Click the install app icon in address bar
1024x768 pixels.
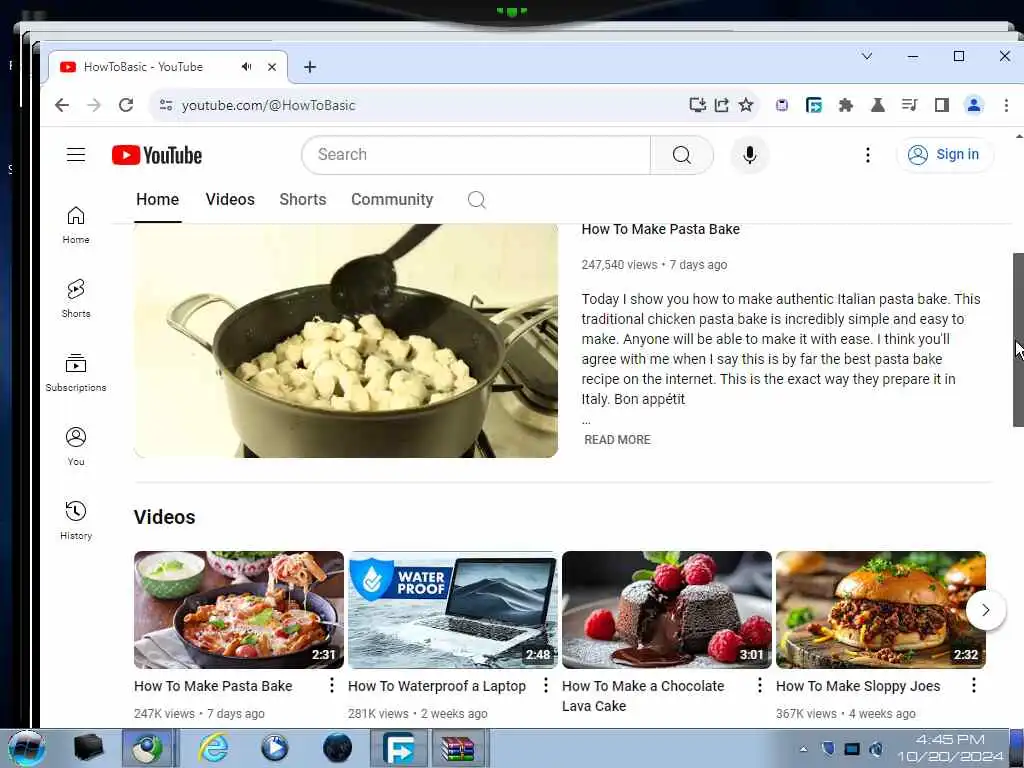pos(697,105)
